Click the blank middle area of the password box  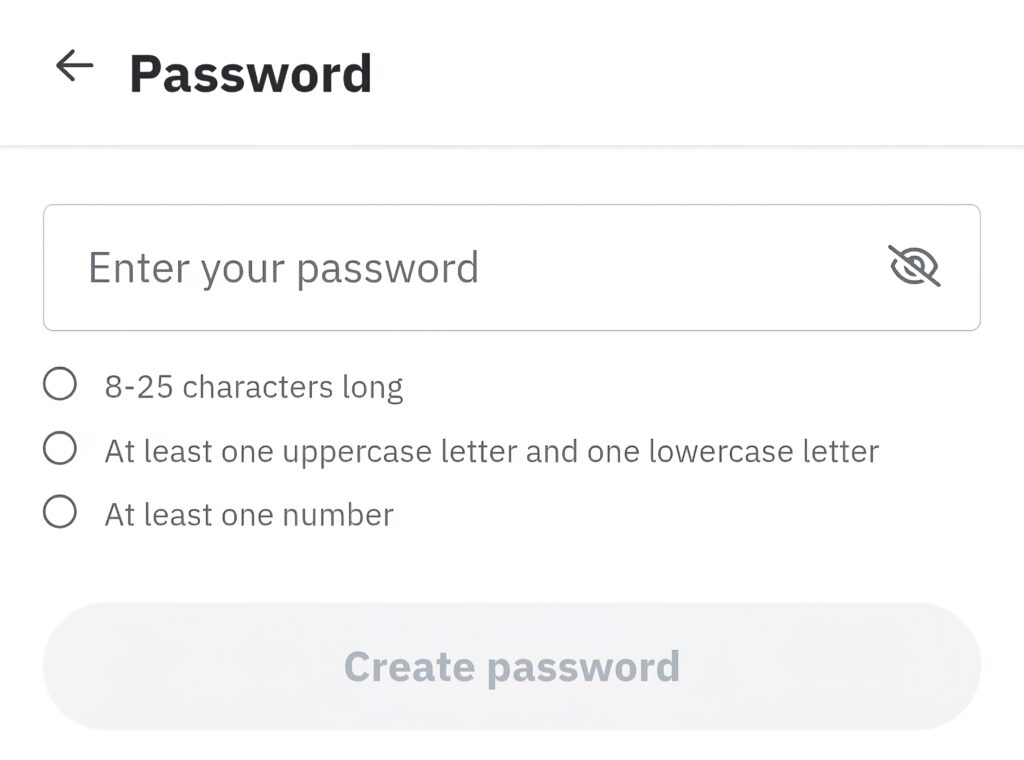click(x=680, y=268)
